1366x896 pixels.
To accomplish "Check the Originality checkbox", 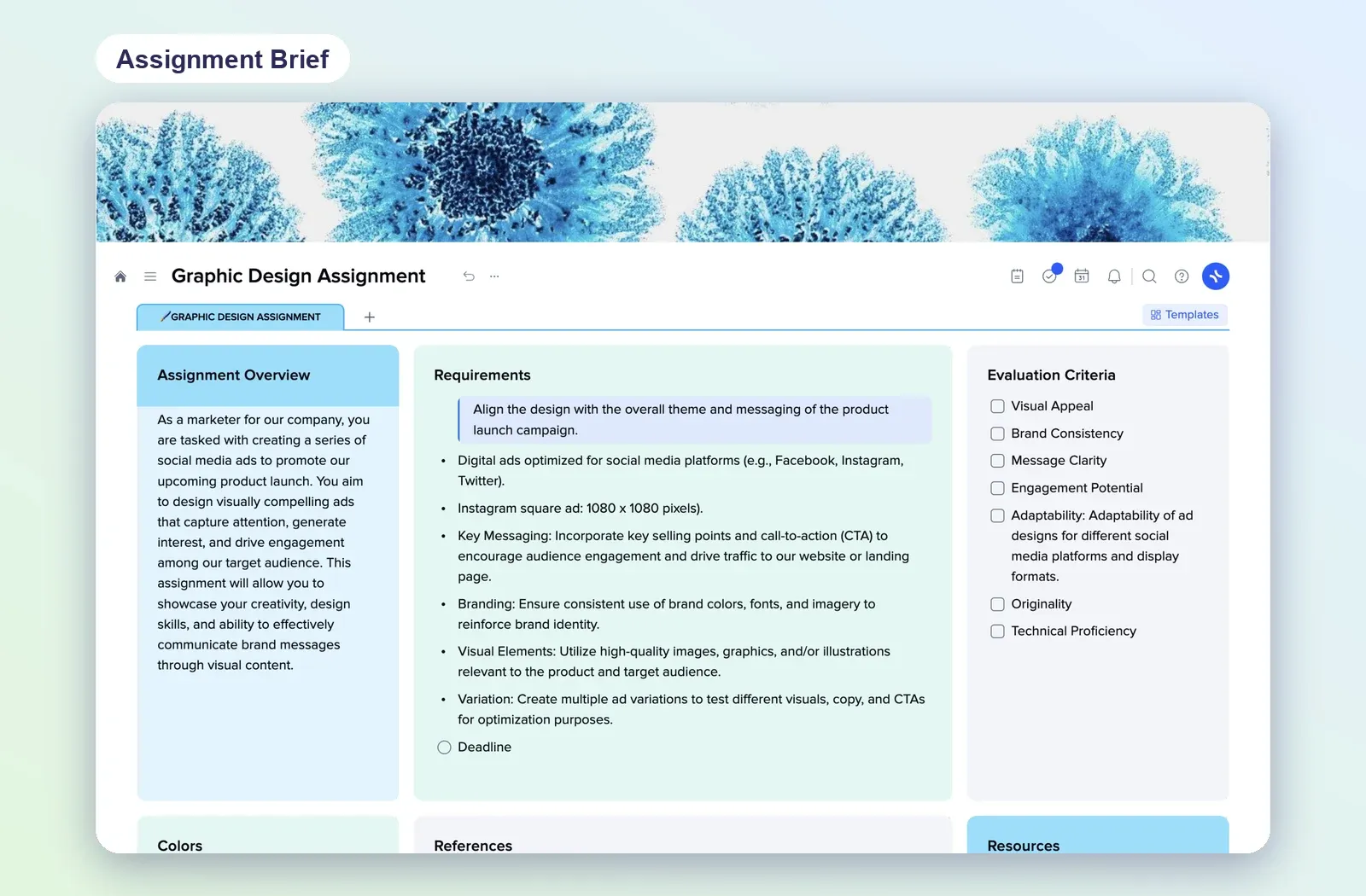I will click(997, 604).
